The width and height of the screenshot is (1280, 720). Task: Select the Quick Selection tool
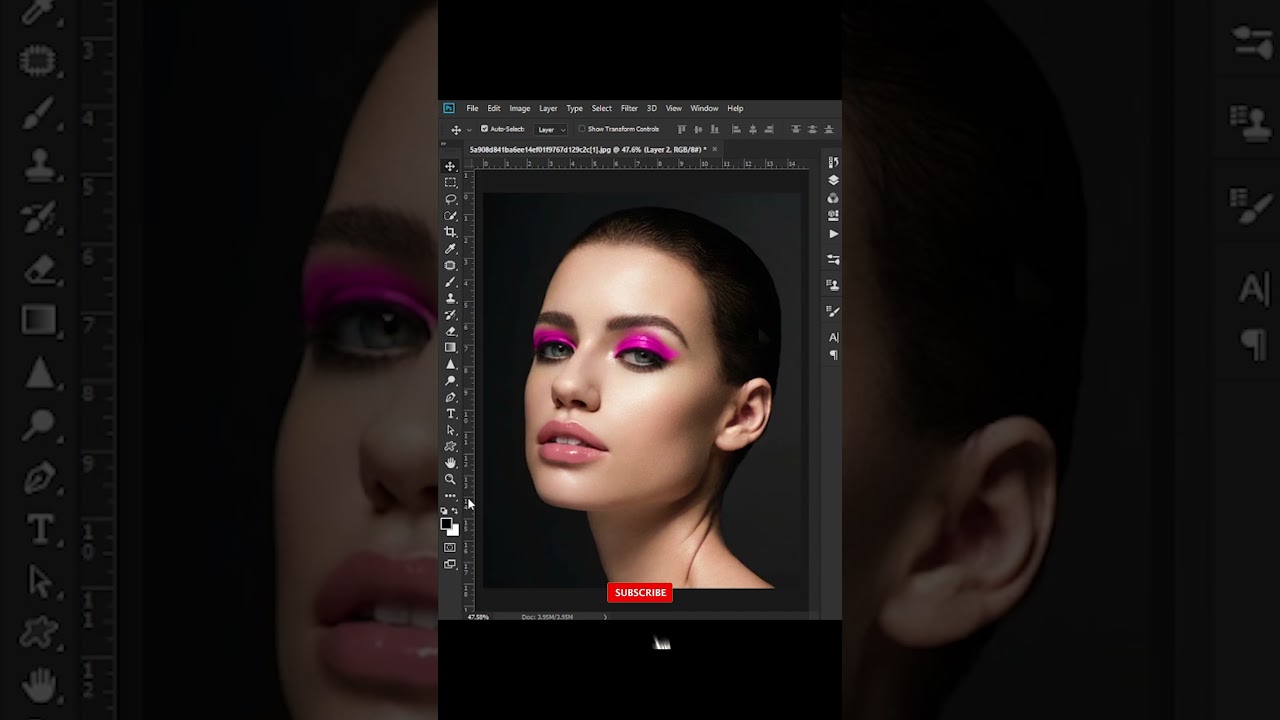coord(450,216)
